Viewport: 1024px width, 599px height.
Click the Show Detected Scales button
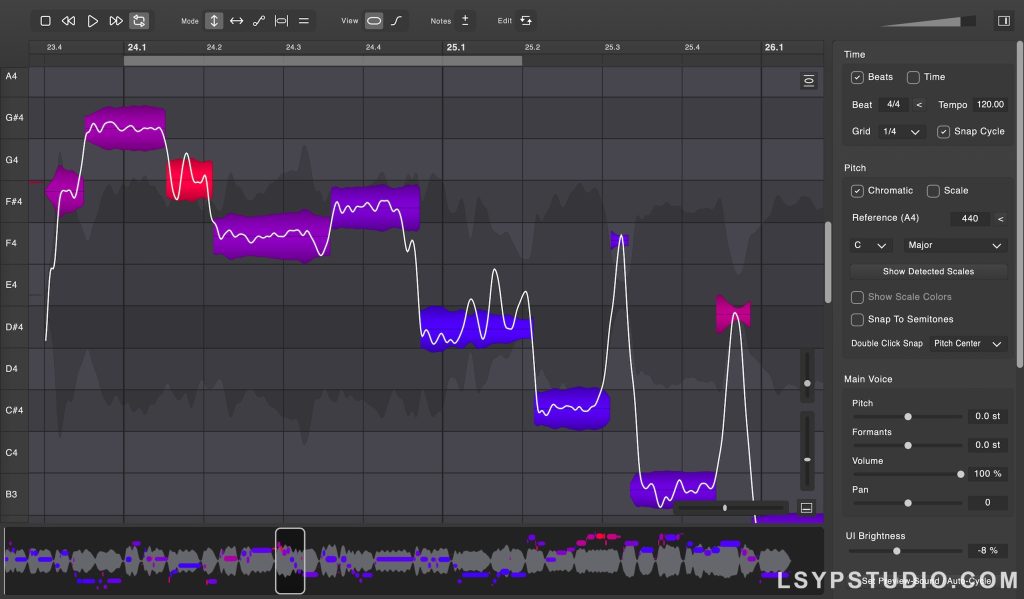928,270
